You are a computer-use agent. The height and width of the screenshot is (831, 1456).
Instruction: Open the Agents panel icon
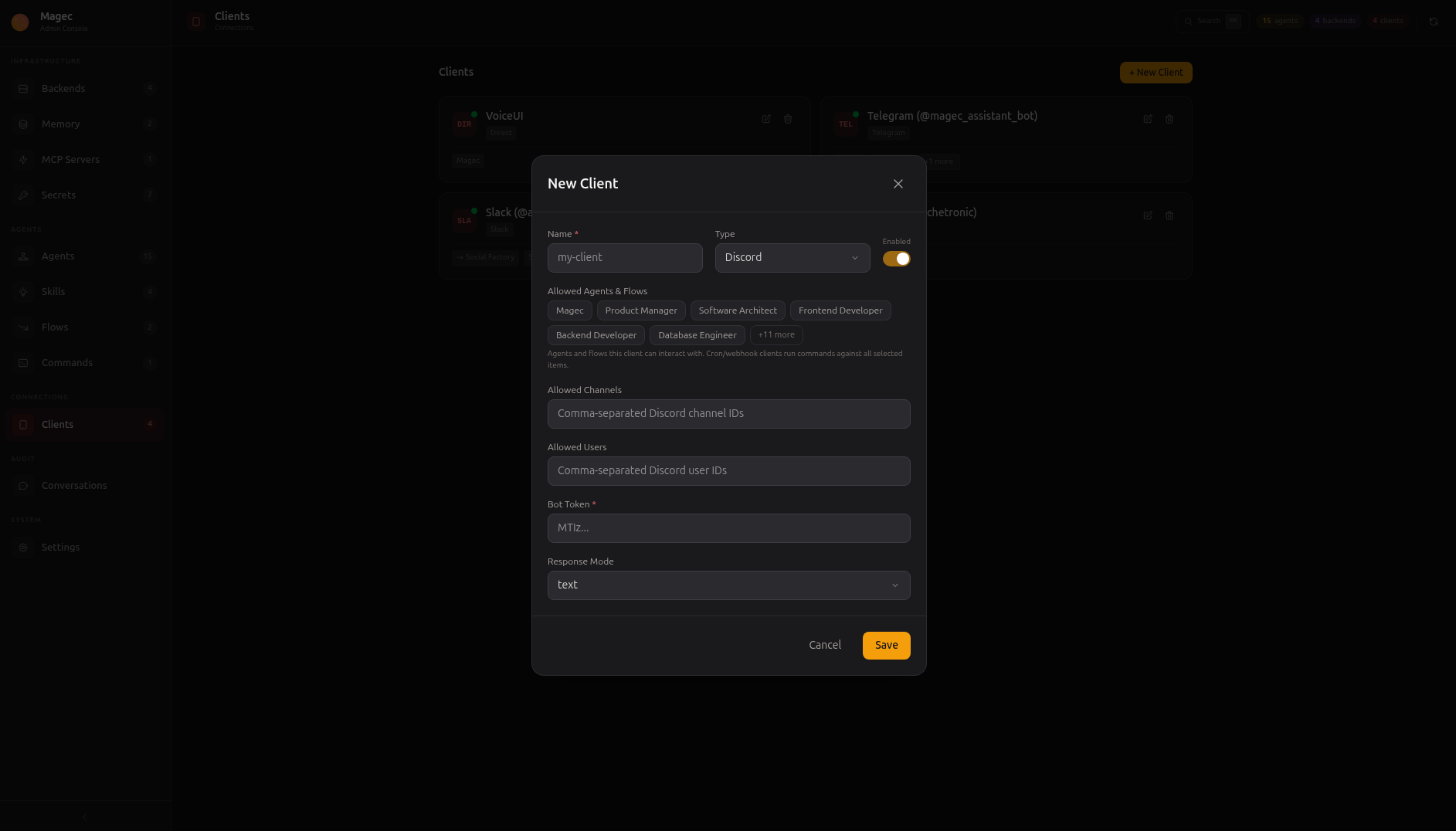point(22,256)
